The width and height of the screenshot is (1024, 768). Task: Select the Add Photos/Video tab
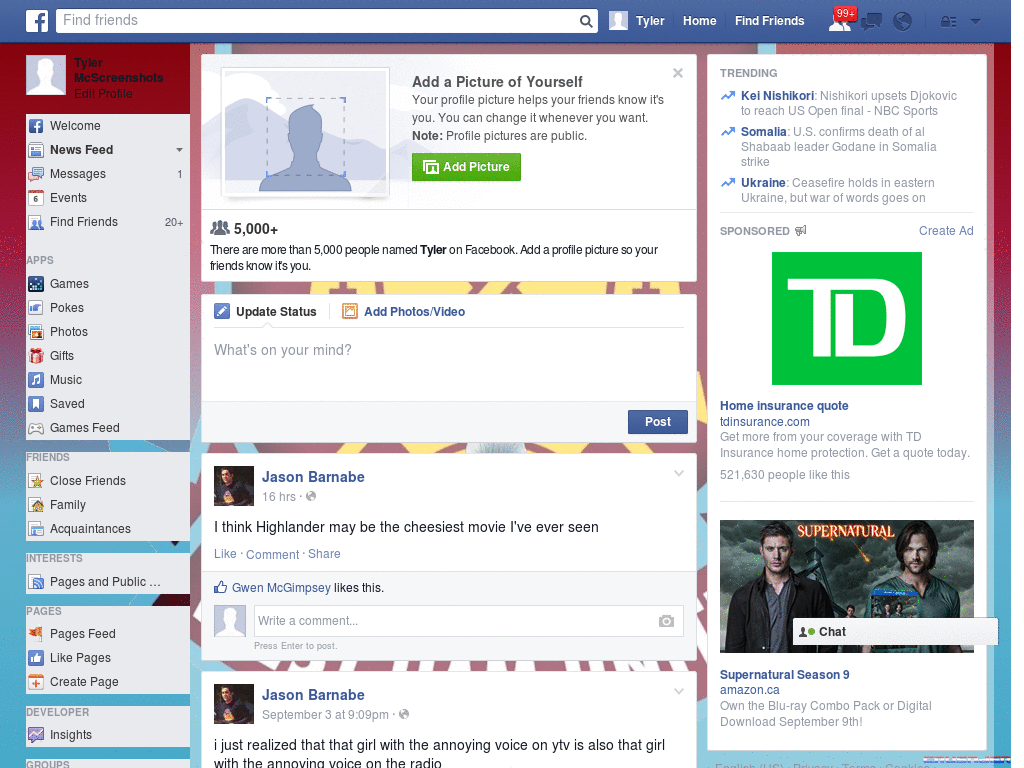404,312
